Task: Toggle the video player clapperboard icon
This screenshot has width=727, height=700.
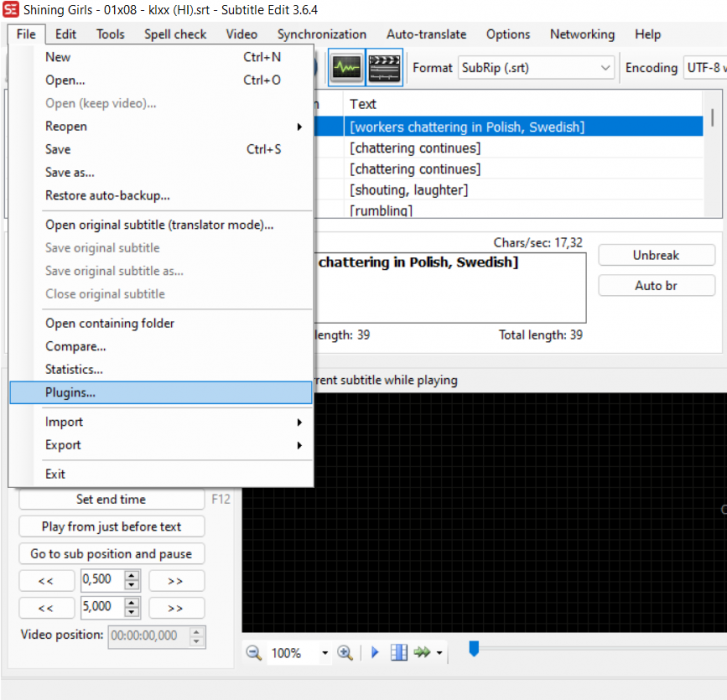Action: point(384,68)
